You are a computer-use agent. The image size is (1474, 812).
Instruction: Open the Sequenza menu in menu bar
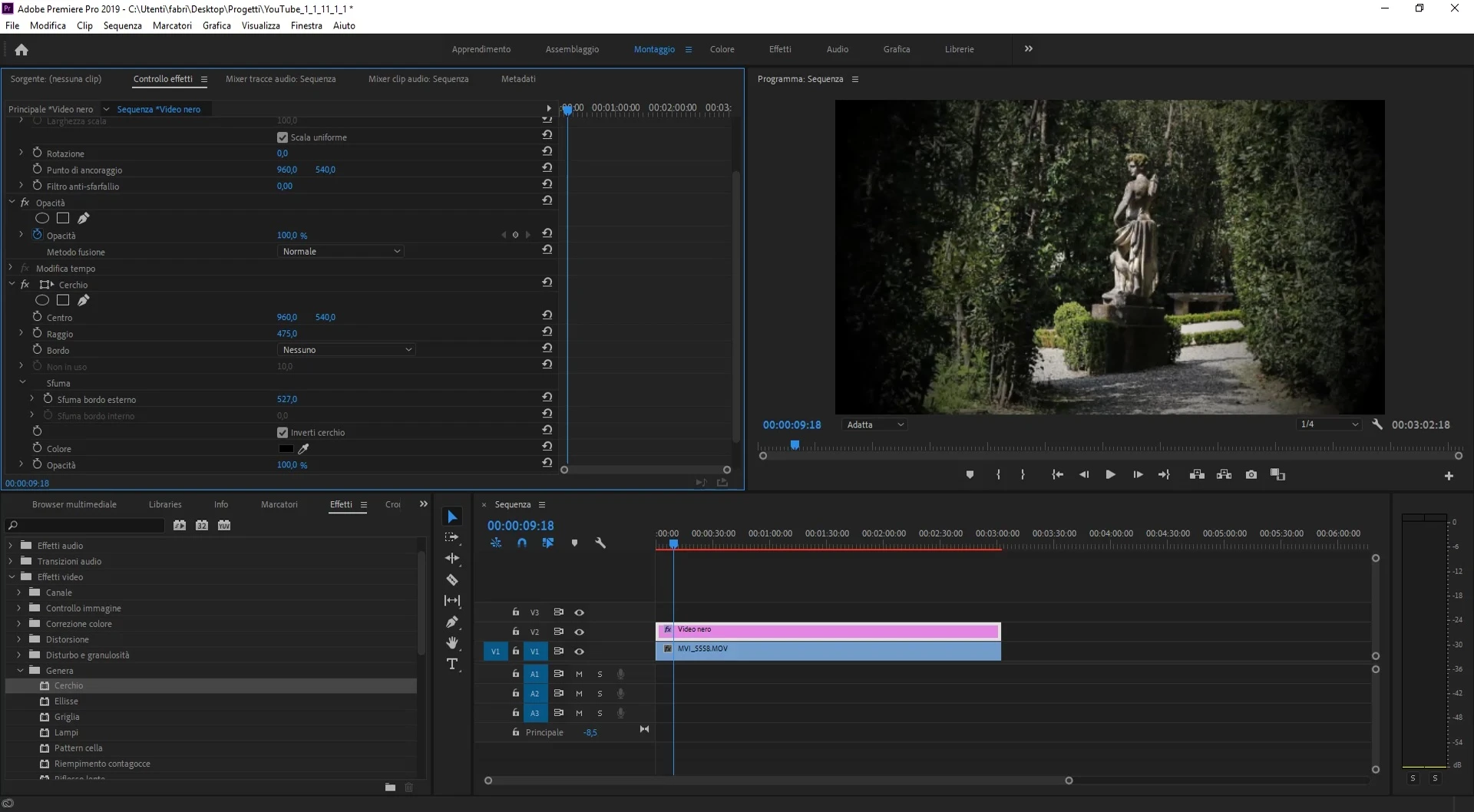pos(122,25)
